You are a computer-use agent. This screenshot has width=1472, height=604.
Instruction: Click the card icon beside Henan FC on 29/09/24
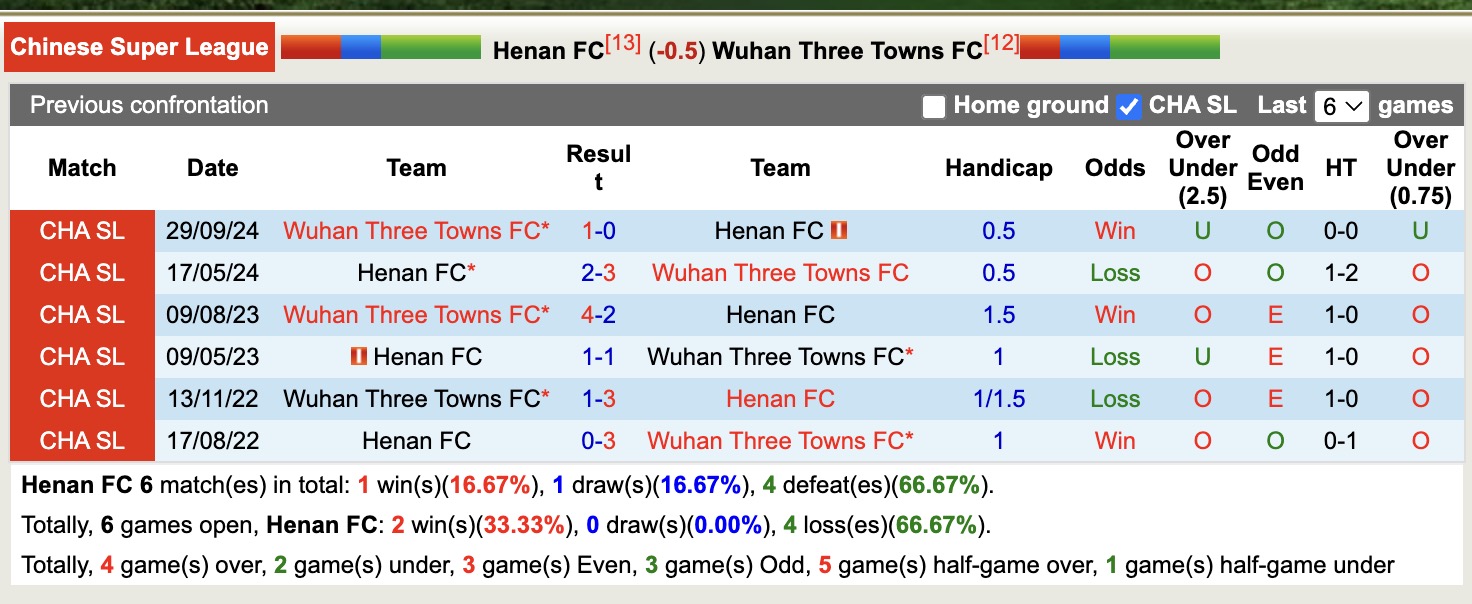tap(838, 230)
